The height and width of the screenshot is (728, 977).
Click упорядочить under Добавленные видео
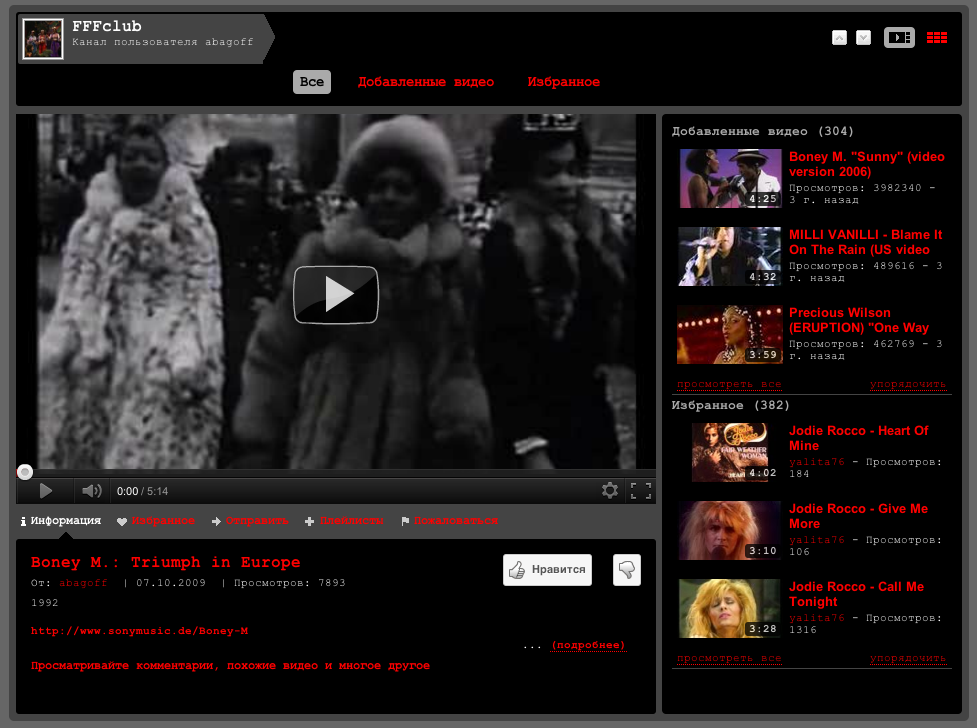[908, 384]
